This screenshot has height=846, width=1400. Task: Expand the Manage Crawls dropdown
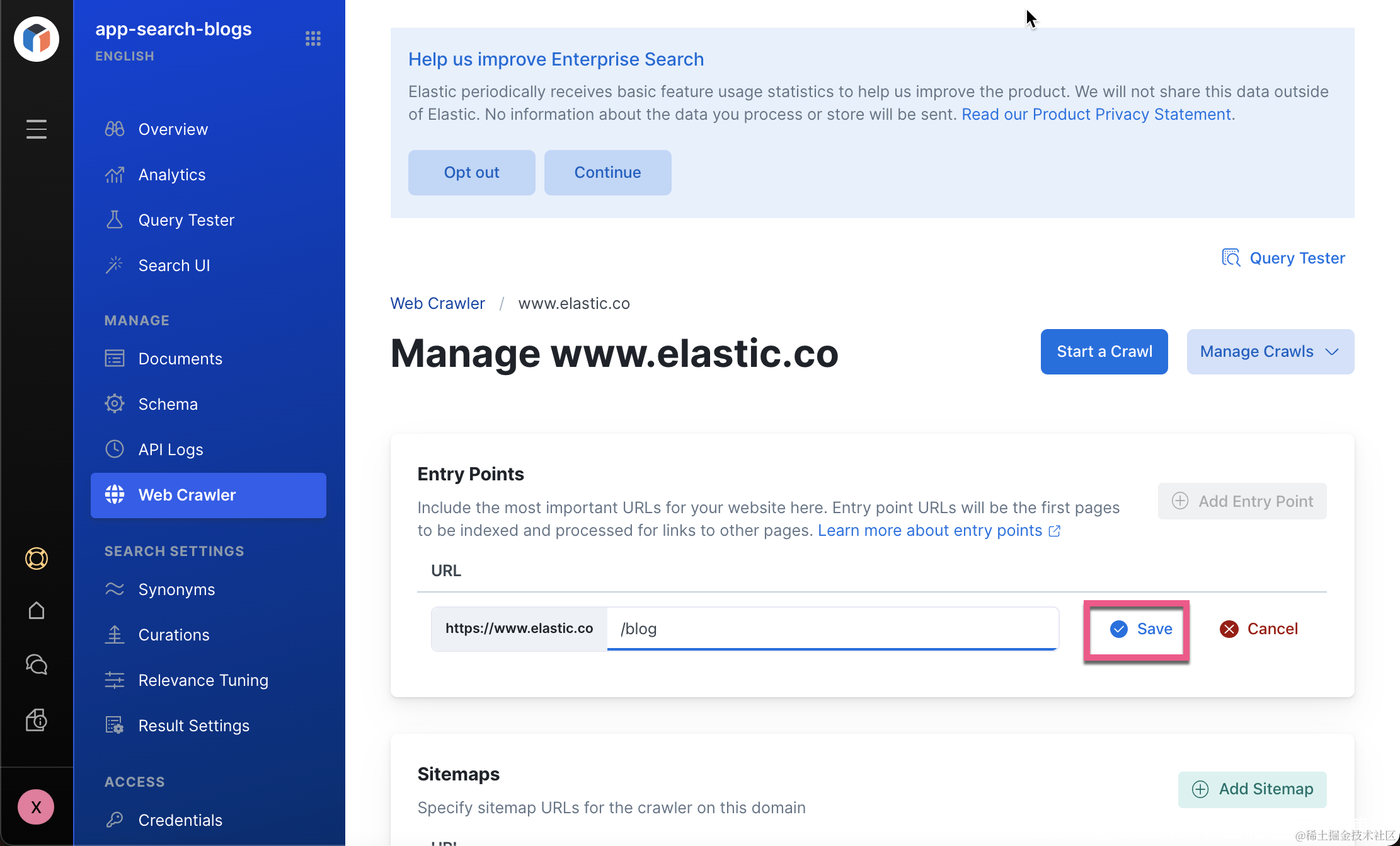1270,352
